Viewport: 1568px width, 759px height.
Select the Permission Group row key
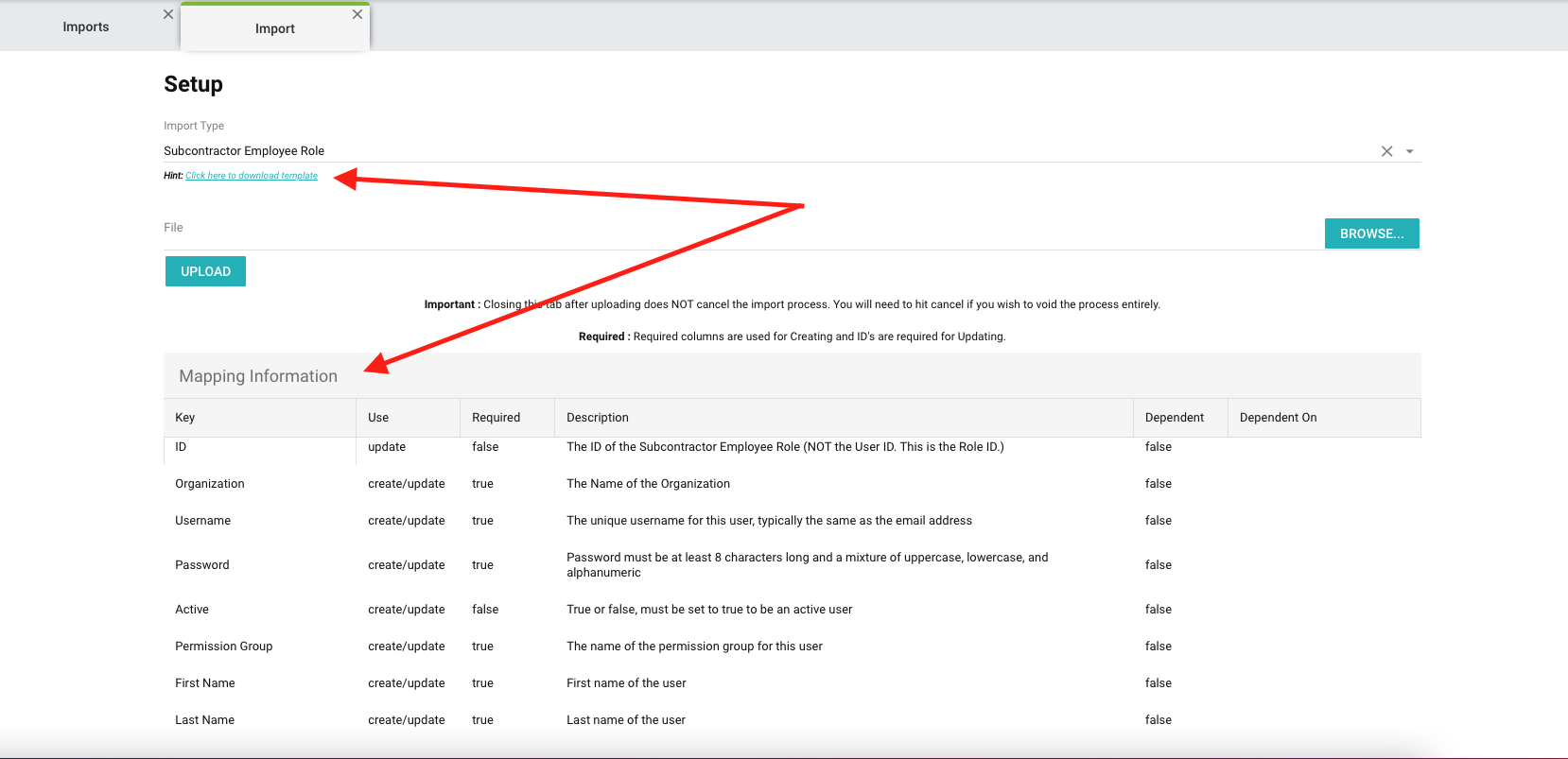pos(224,647)
